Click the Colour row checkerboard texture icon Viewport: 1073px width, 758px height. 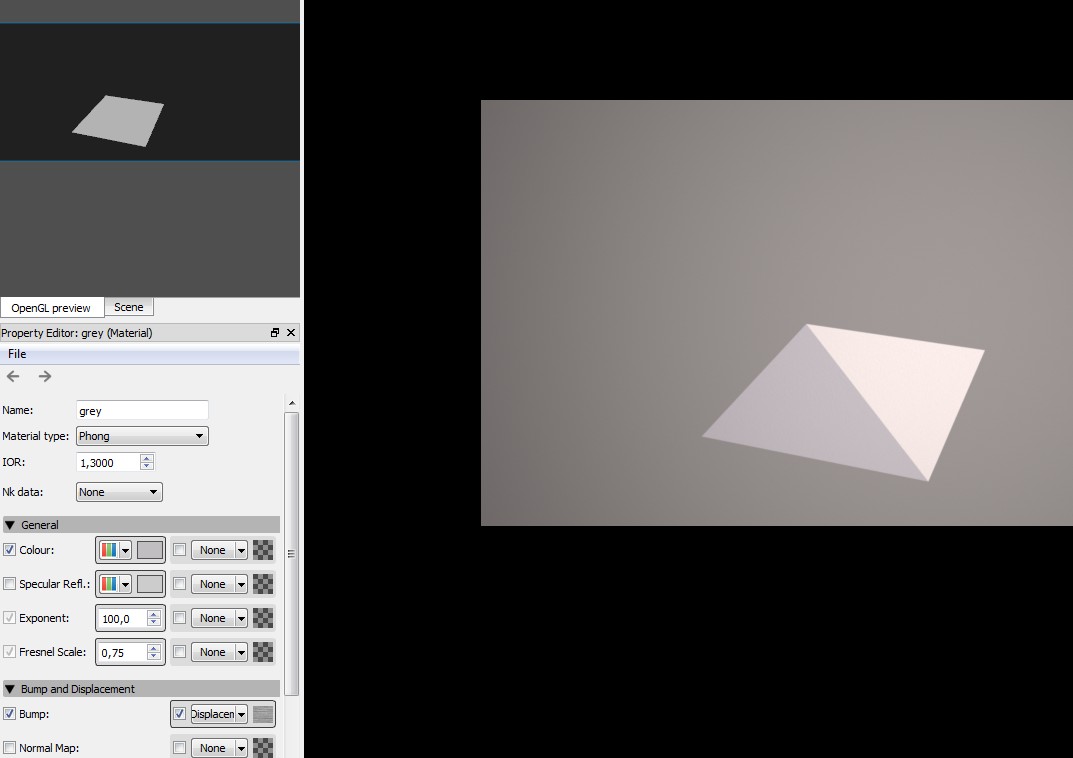[x=263, y=550]
